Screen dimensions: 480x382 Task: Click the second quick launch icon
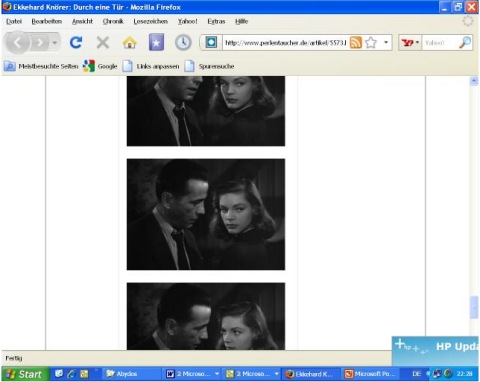pyautogui.click(x=71, y=374)
